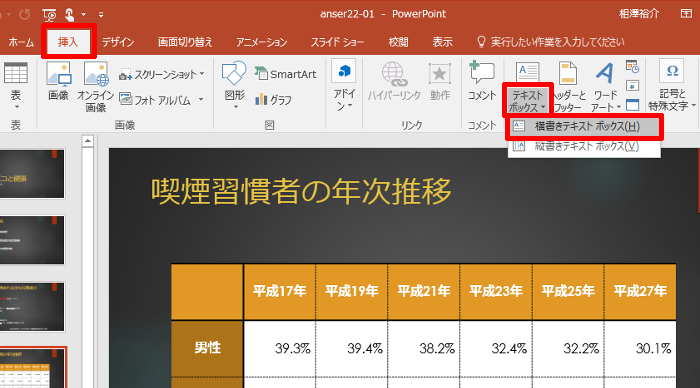Add a new コメント
Viewport: 700px width, 388px height.
(x=482, y=81)
